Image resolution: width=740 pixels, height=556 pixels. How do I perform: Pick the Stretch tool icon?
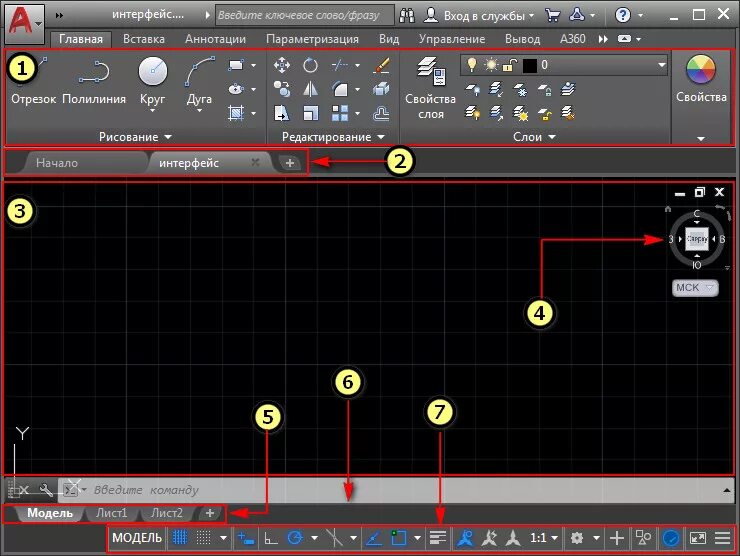(x=282, y=113)
